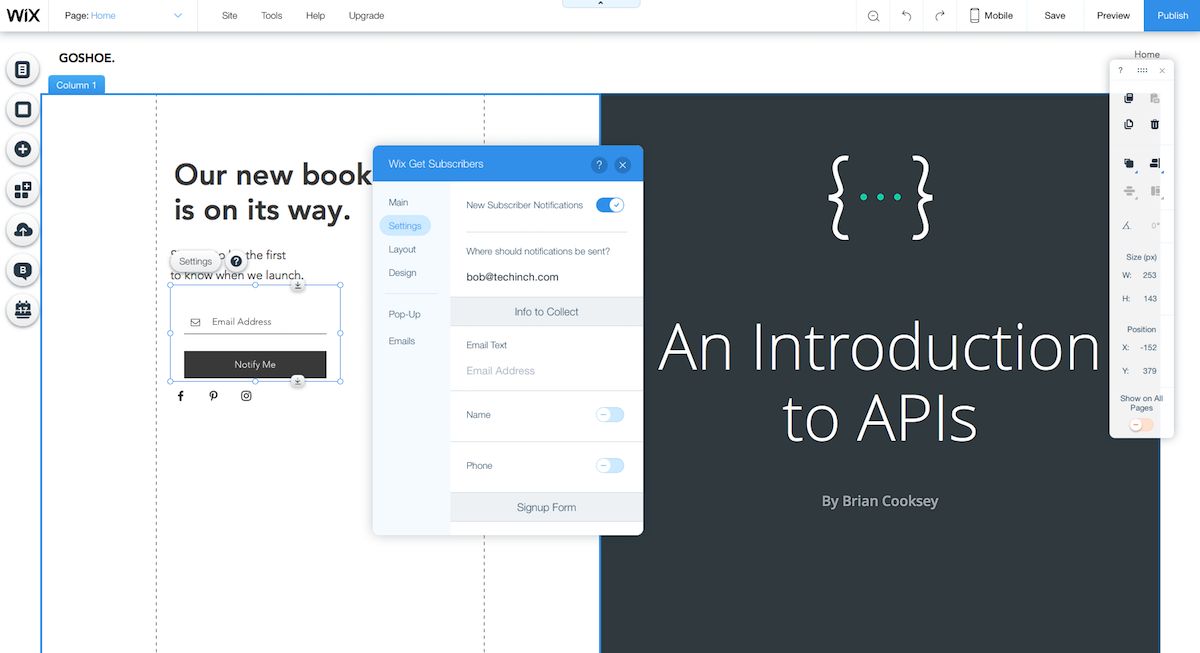Image resolution: width=1200 pixels, height=653 pixels.
Task: Expand the collapsed top bar chevron
Action: [x=601, y=4]
